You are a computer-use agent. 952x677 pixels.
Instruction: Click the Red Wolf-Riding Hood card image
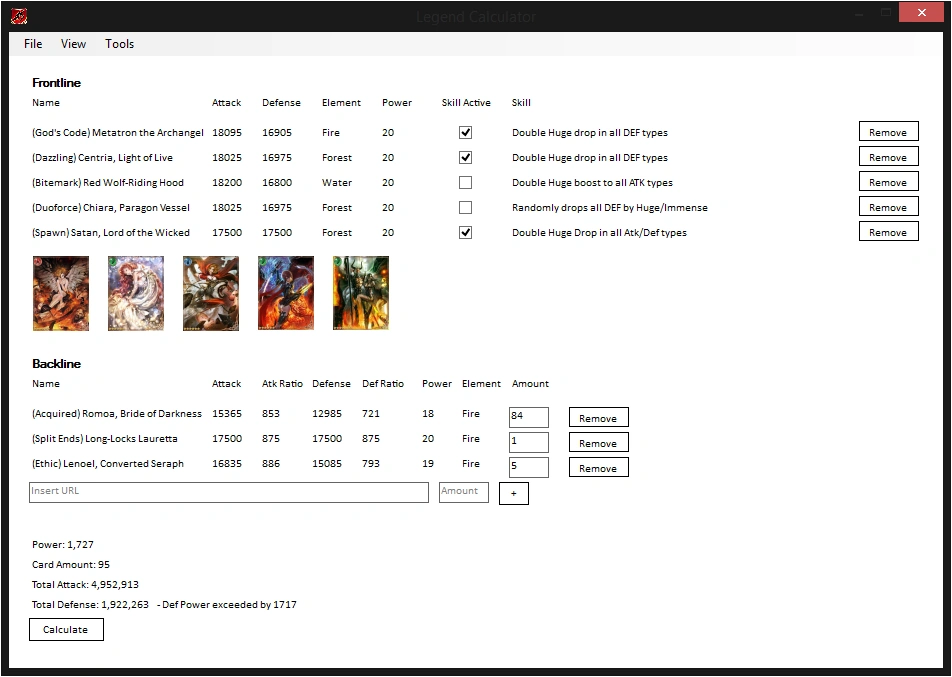click(210, 292)
